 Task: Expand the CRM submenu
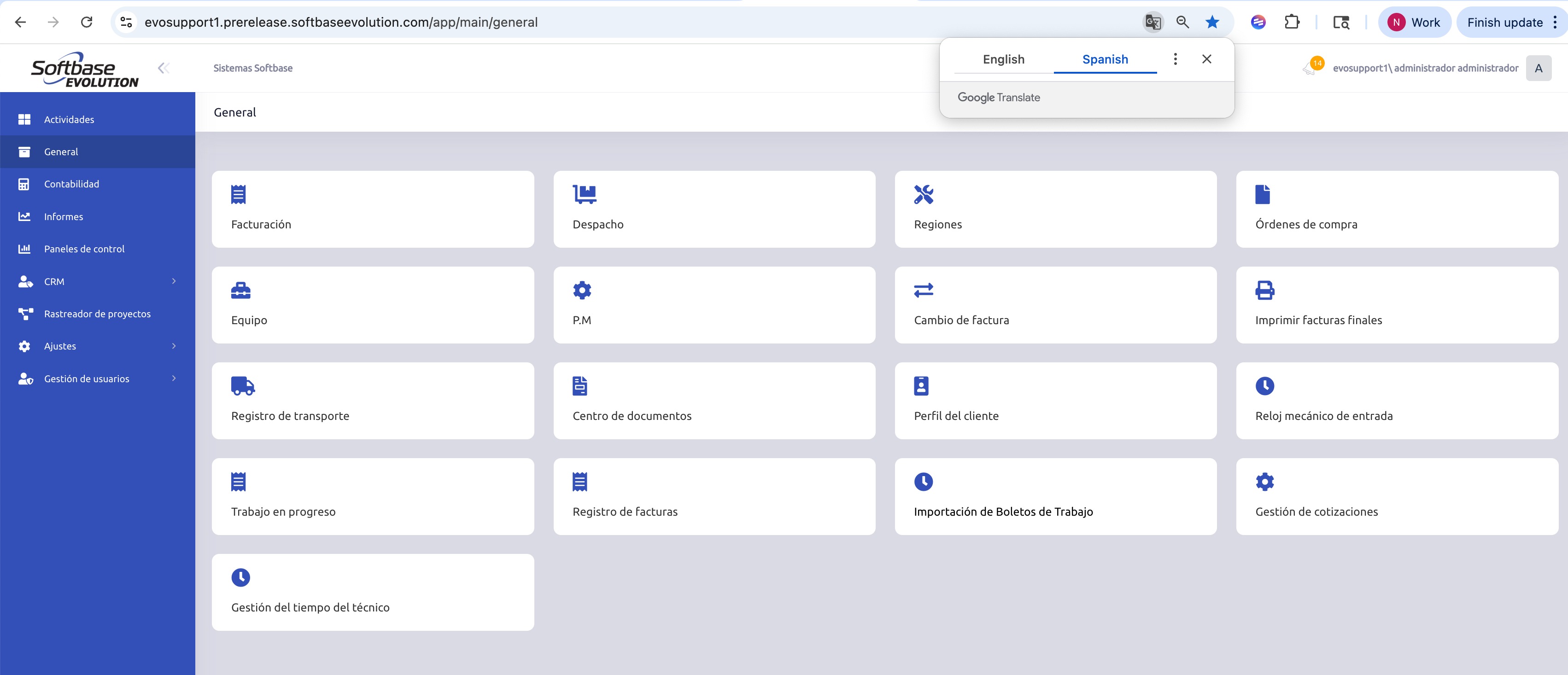tap(174, 281)
